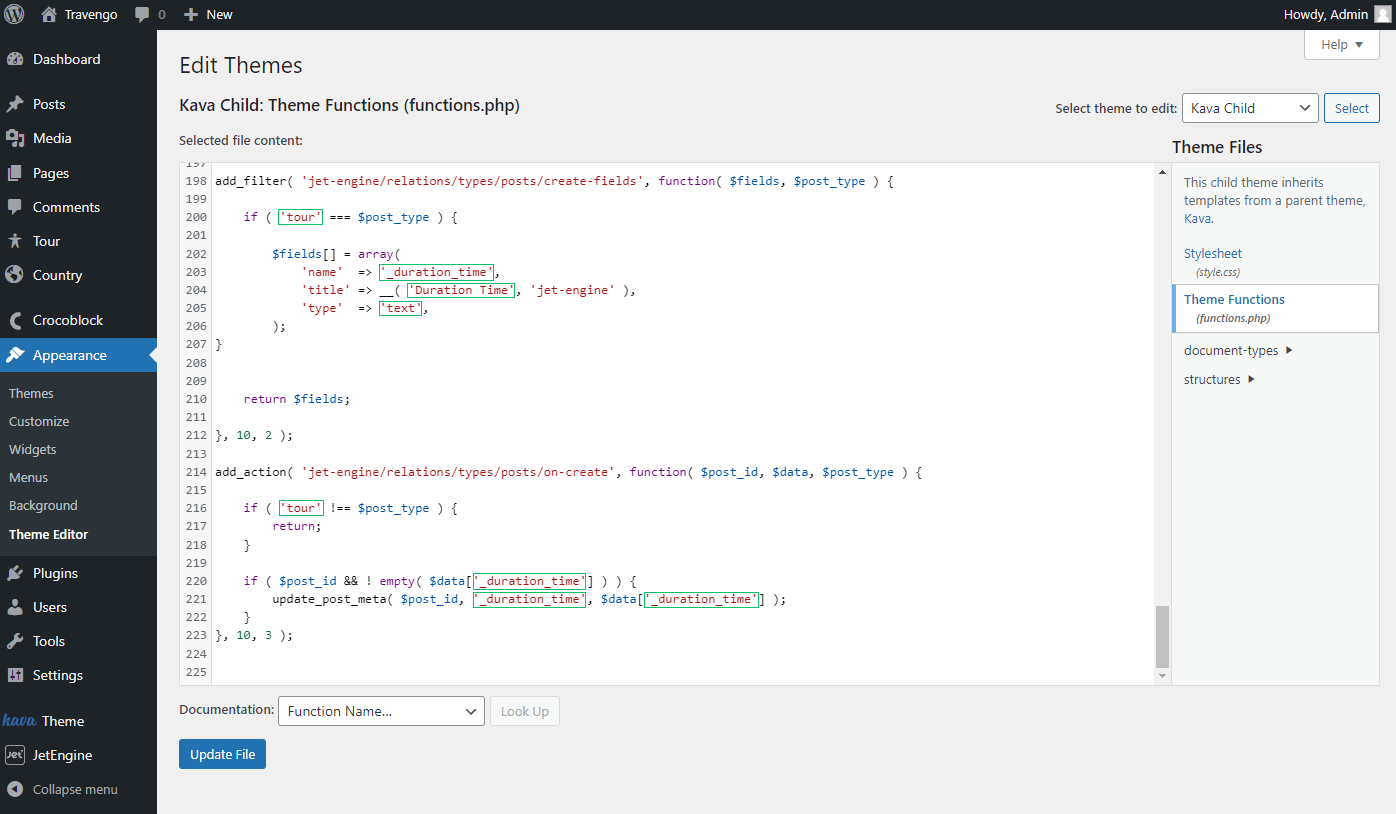Click the Country globe icon
The image size is (1396, 814).
15,275
